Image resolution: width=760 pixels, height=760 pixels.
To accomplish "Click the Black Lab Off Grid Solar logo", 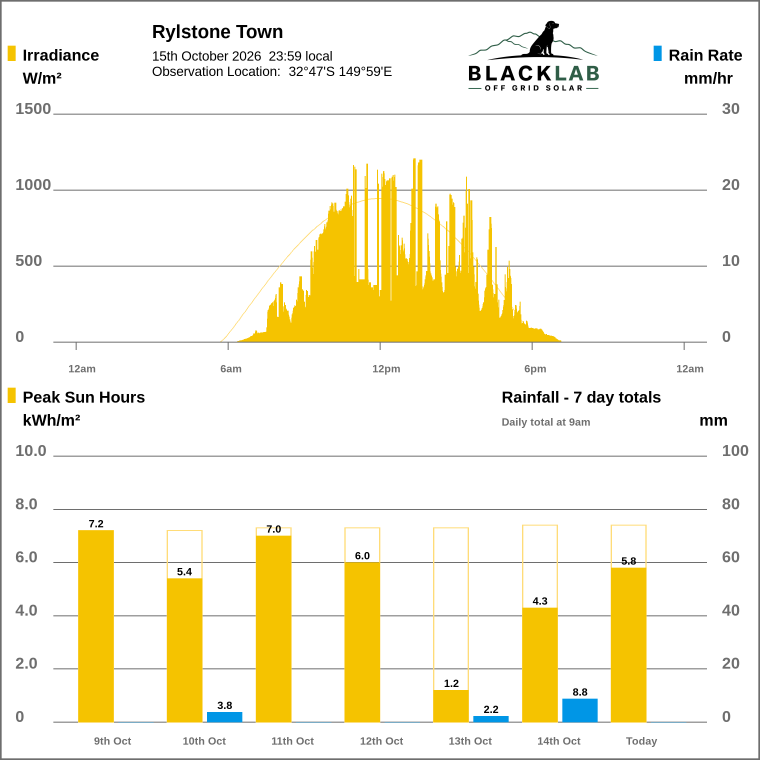I will pyautogui.click(x=533, y=56).
